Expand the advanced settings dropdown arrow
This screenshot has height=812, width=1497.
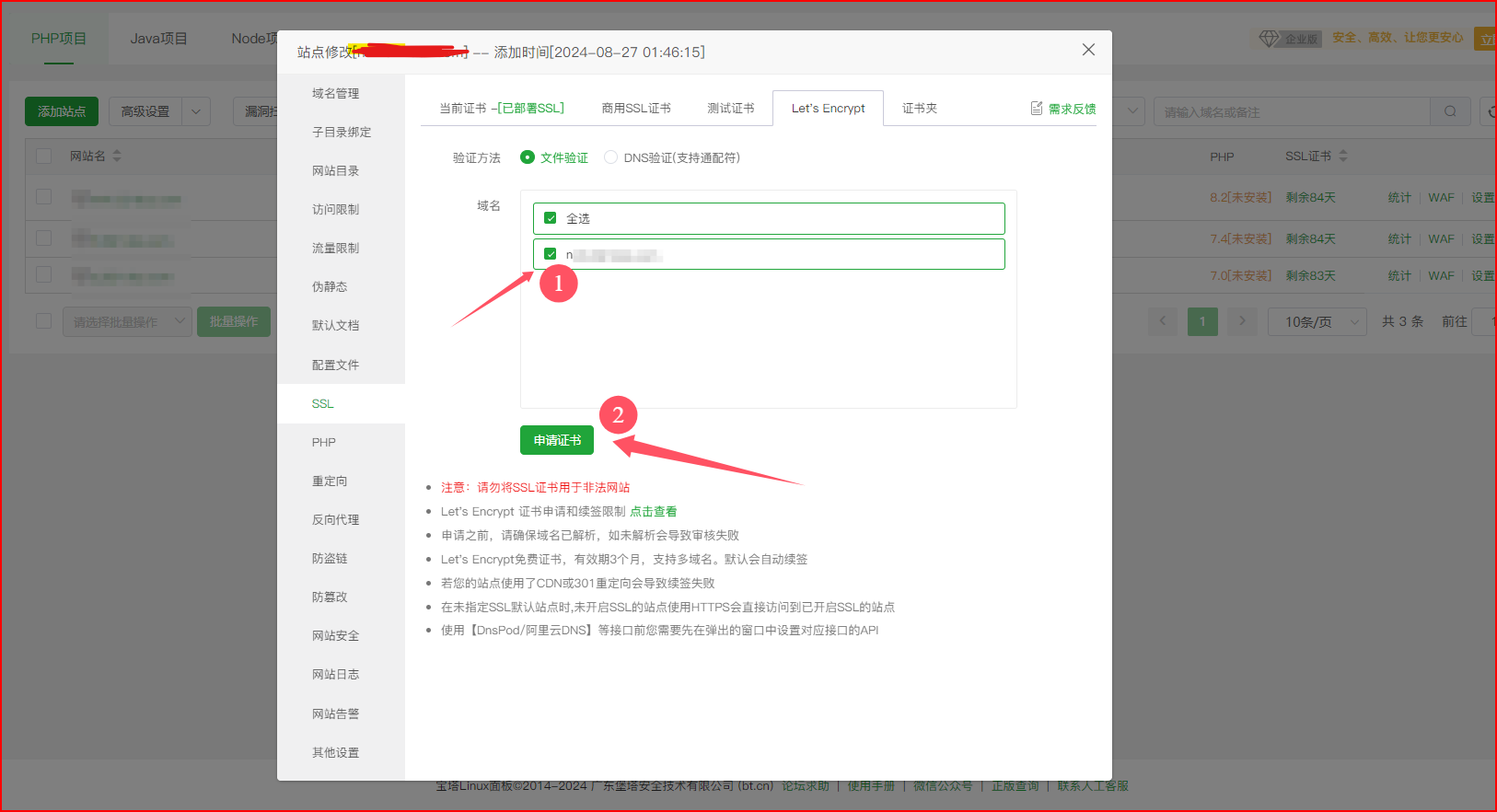(x=196, y=111)
